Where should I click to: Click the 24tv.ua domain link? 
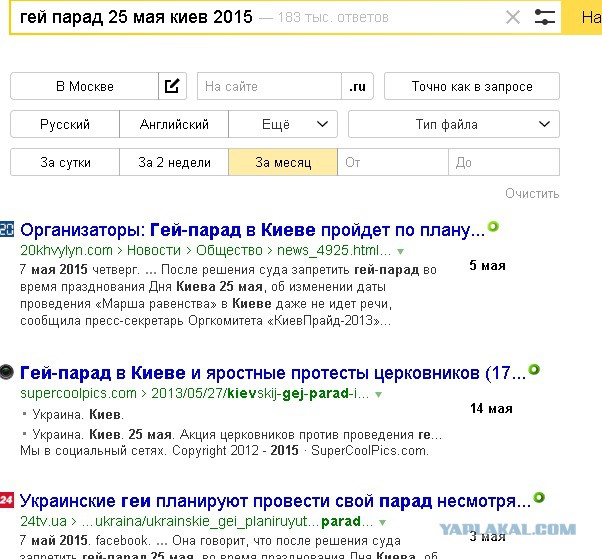point(43,521)
